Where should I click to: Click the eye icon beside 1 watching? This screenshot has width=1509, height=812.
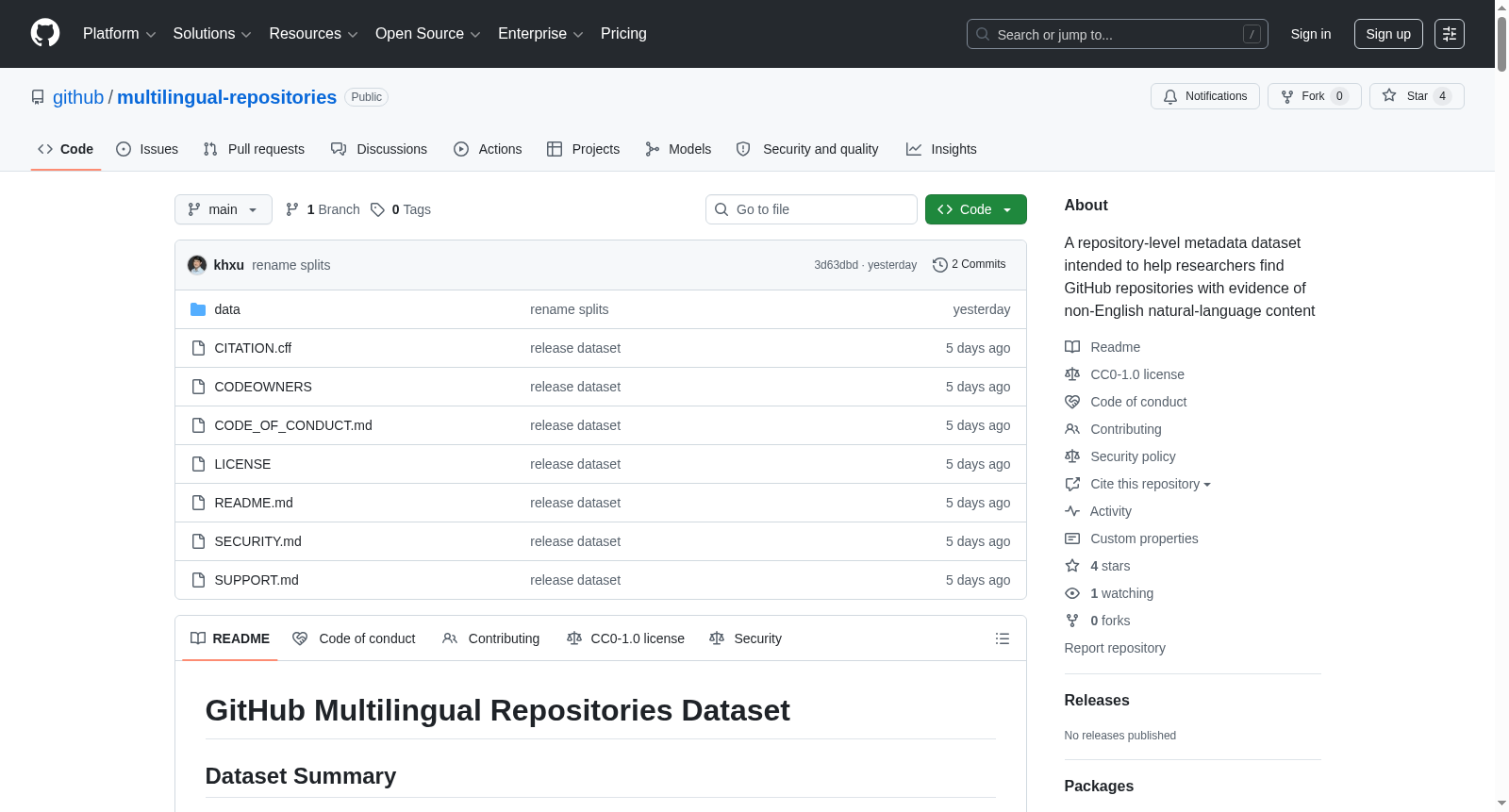click(1072, 593)
